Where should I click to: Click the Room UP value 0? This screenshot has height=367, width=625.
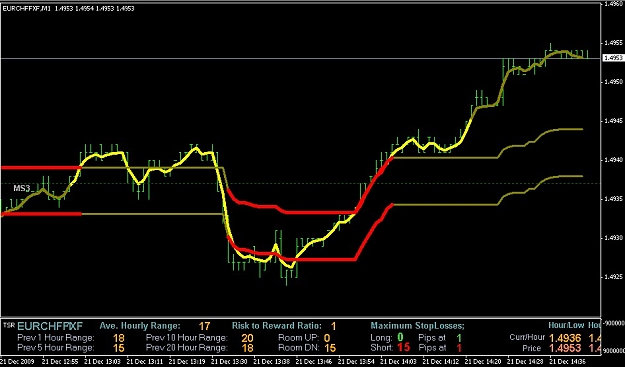pos(327,338)
